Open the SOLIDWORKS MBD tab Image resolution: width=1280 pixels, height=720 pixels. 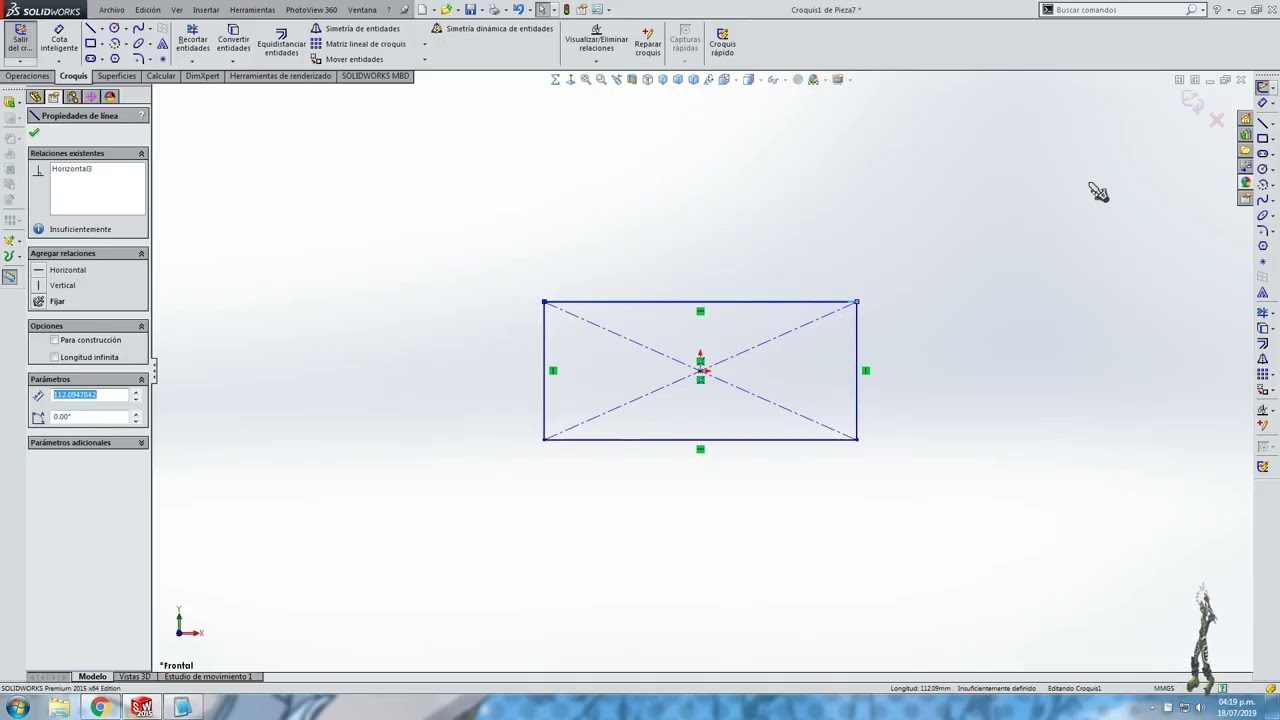click(x=375, y=76)
